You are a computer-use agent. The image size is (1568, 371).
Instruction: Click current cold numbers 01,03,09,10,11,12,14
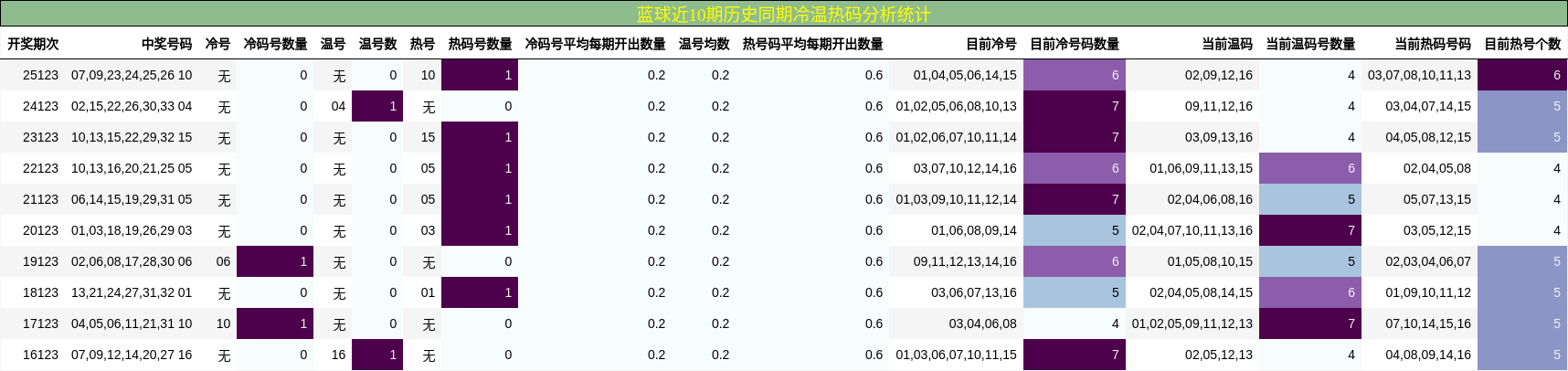coord(956,199)
